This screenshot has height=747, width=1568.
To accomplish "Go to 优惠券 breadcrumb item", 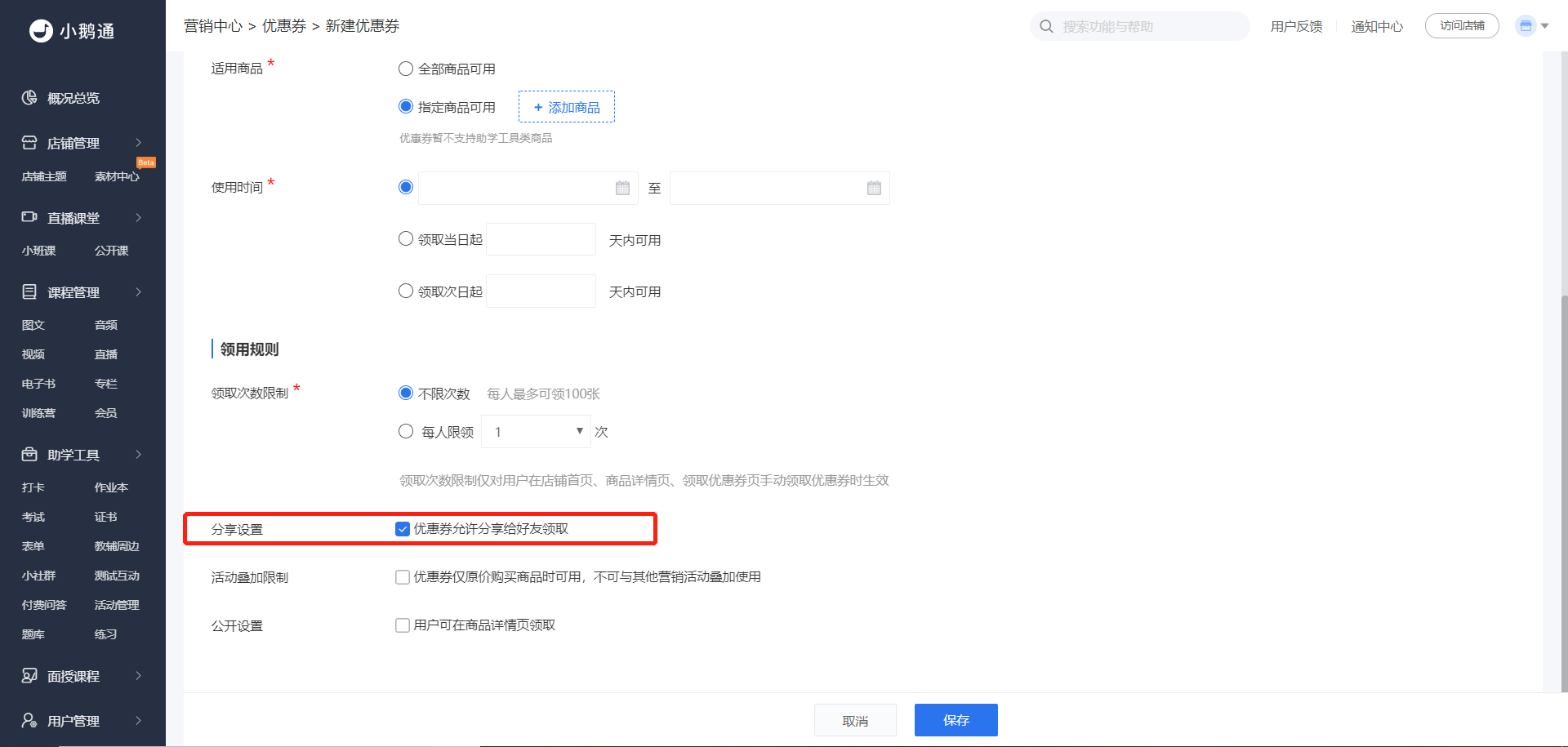I will click(x=283, y=26).
